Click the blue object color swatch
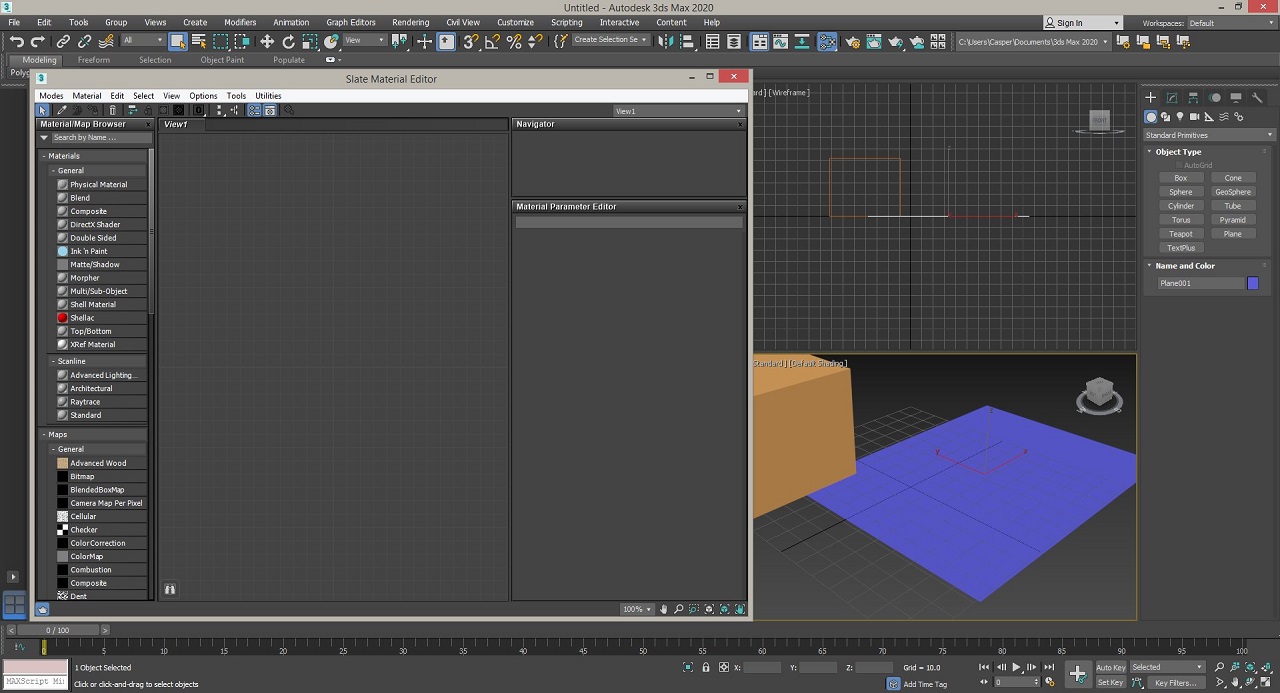Screen dimensions: 1280x693 [1252, 283]
